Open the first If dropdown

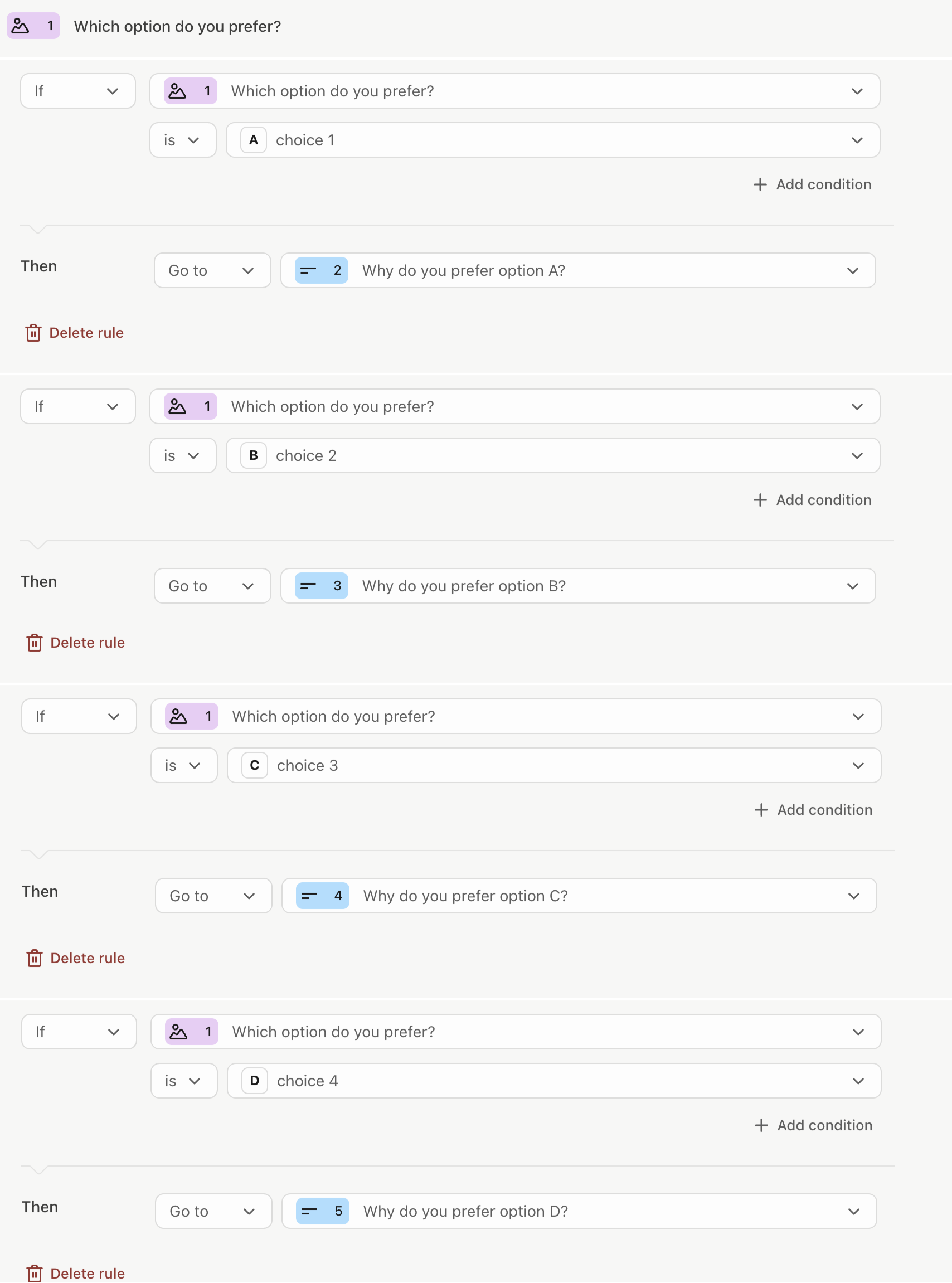tap(78, 91)
